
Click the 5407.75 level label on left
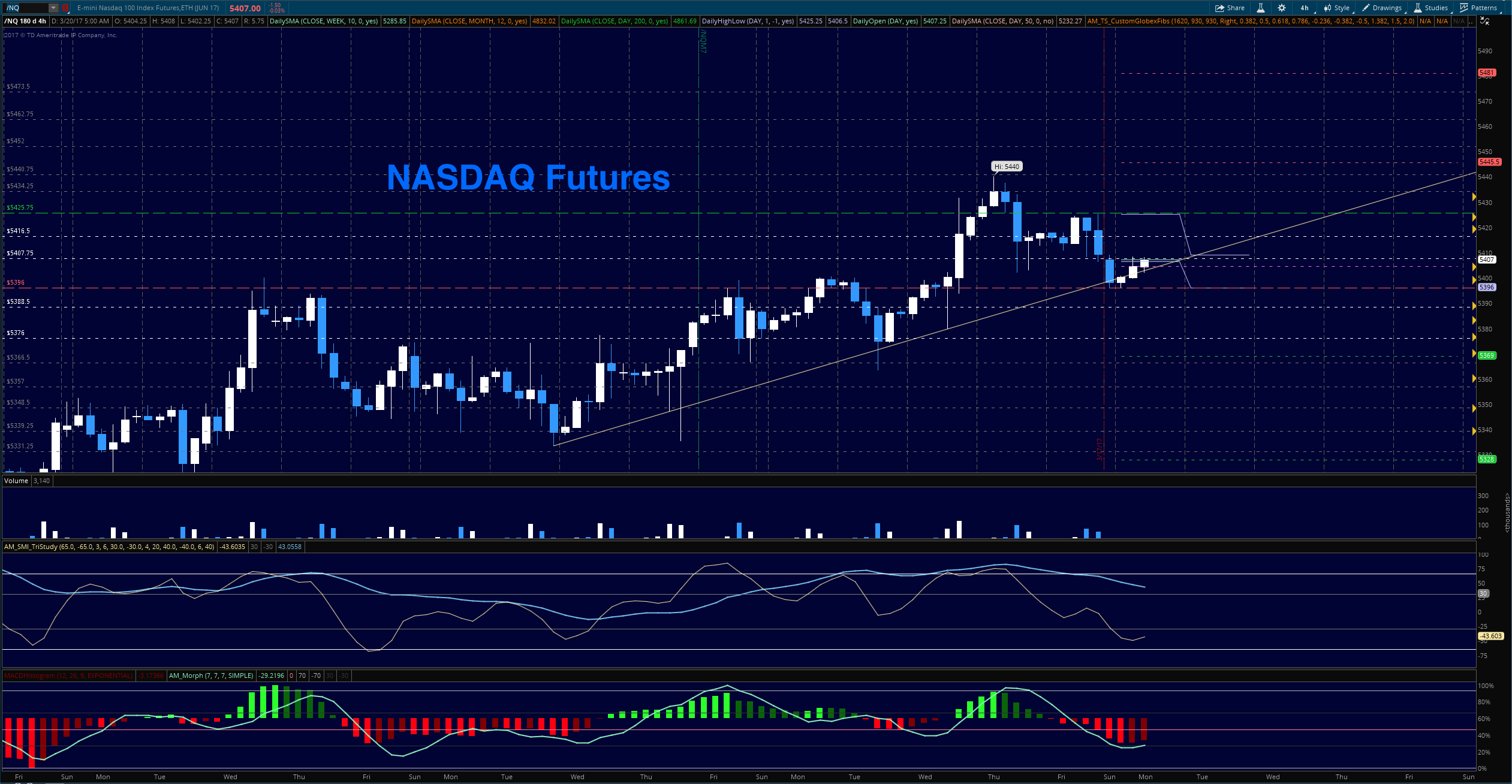coord(20,253)
